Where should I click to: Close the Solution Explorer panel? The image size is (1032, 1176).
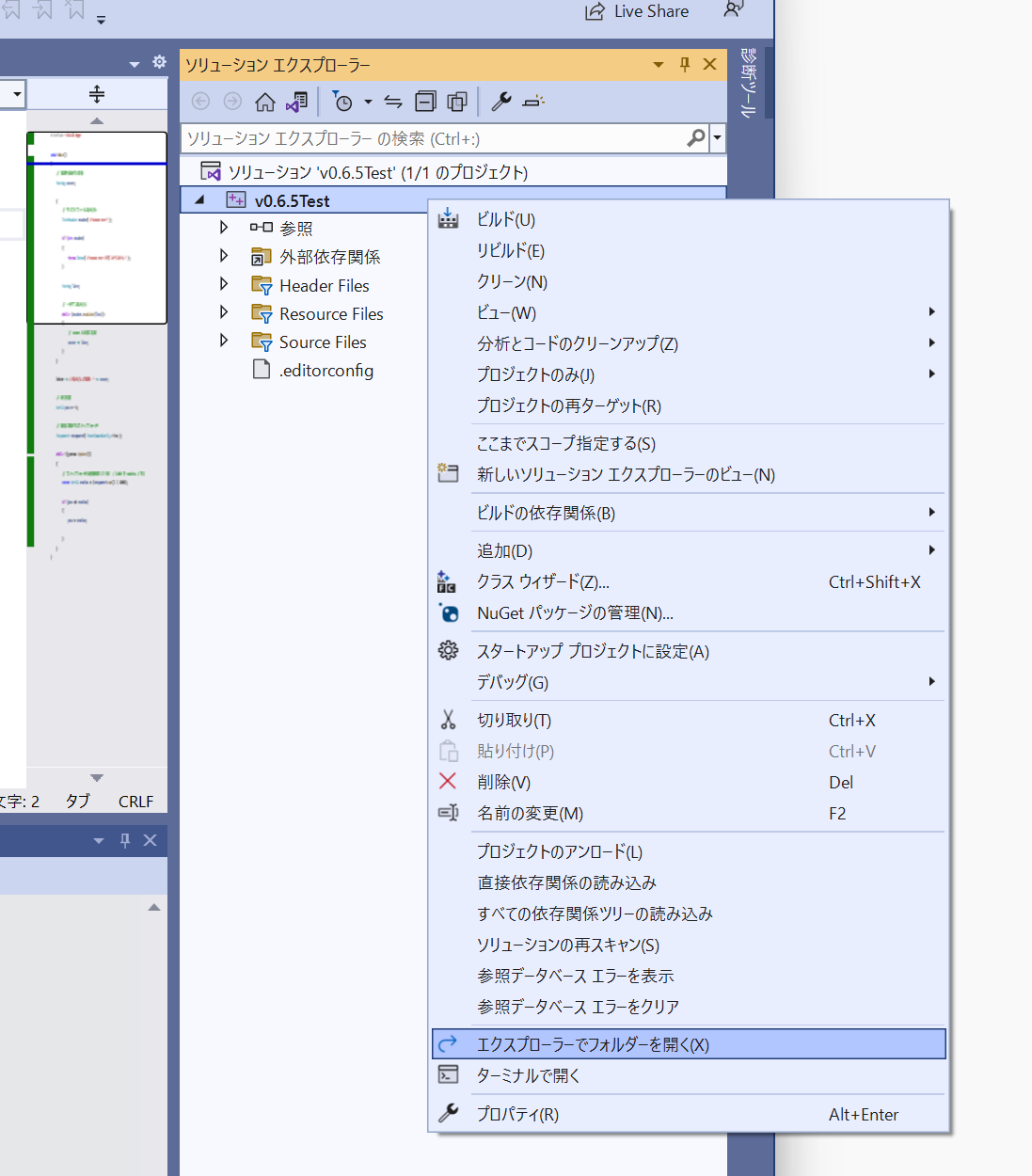point(710,64)
